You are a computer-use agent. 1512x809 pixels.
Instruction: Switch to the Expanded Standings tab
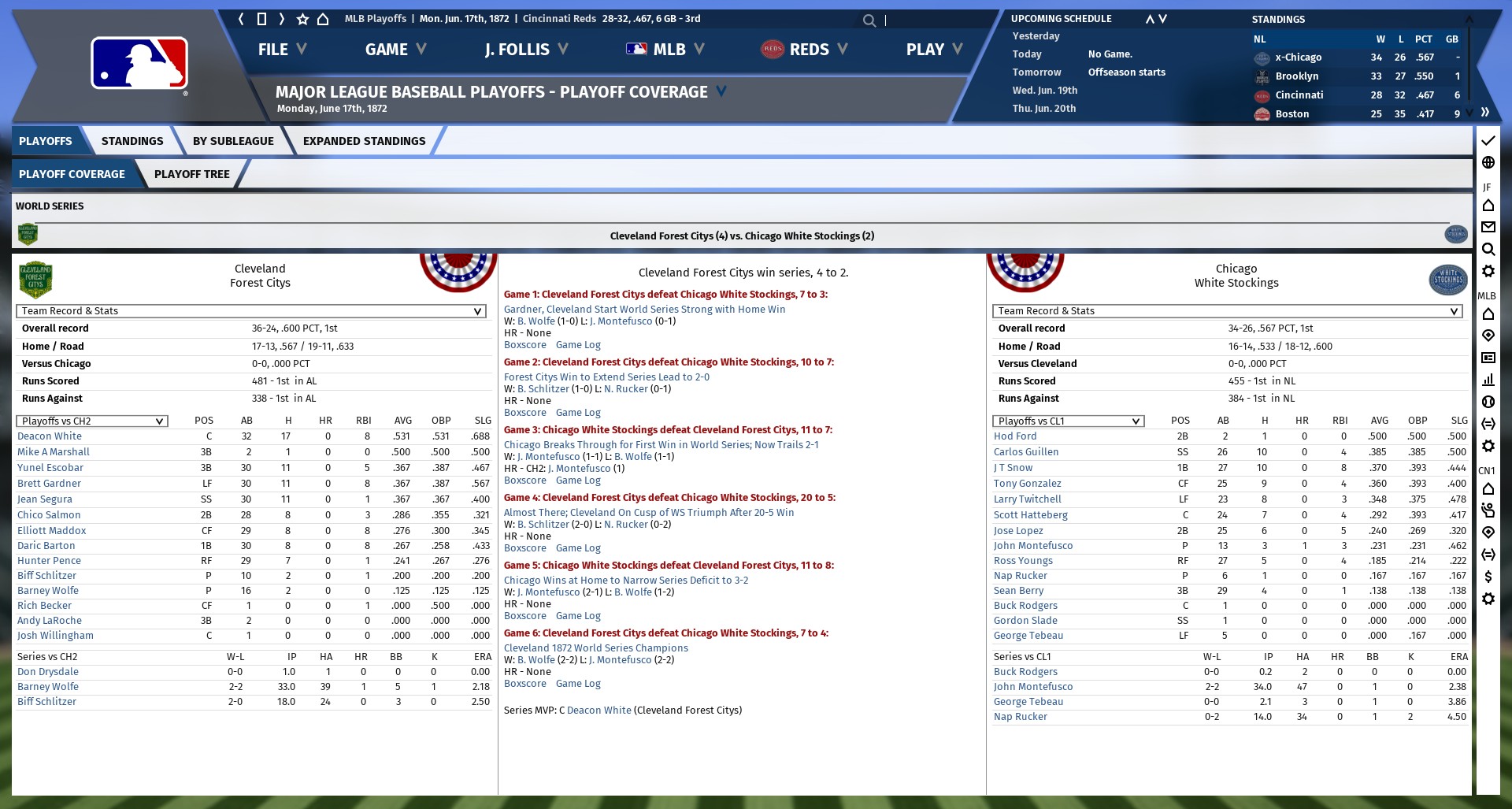[364, 141]
